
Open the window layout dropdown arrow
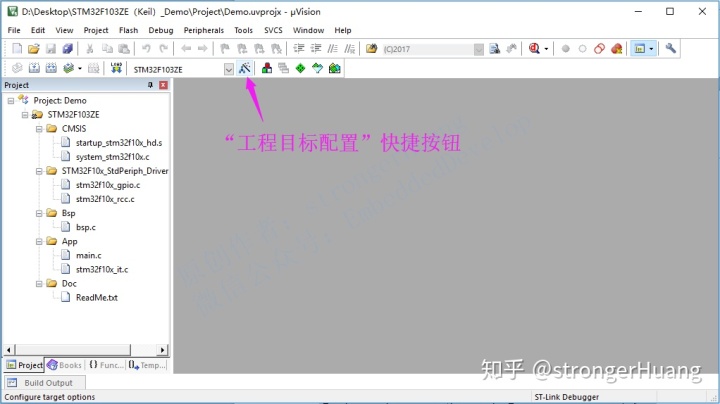click(x=651, y=49)
